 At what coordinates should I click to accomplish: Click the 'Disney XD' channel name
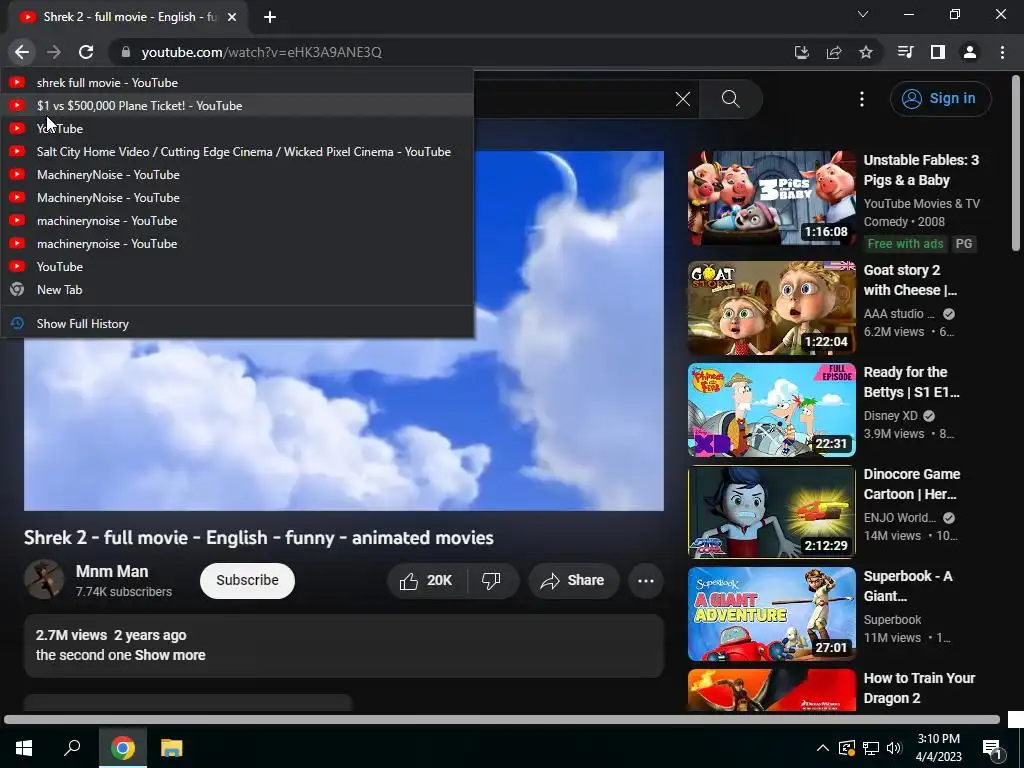891,416
